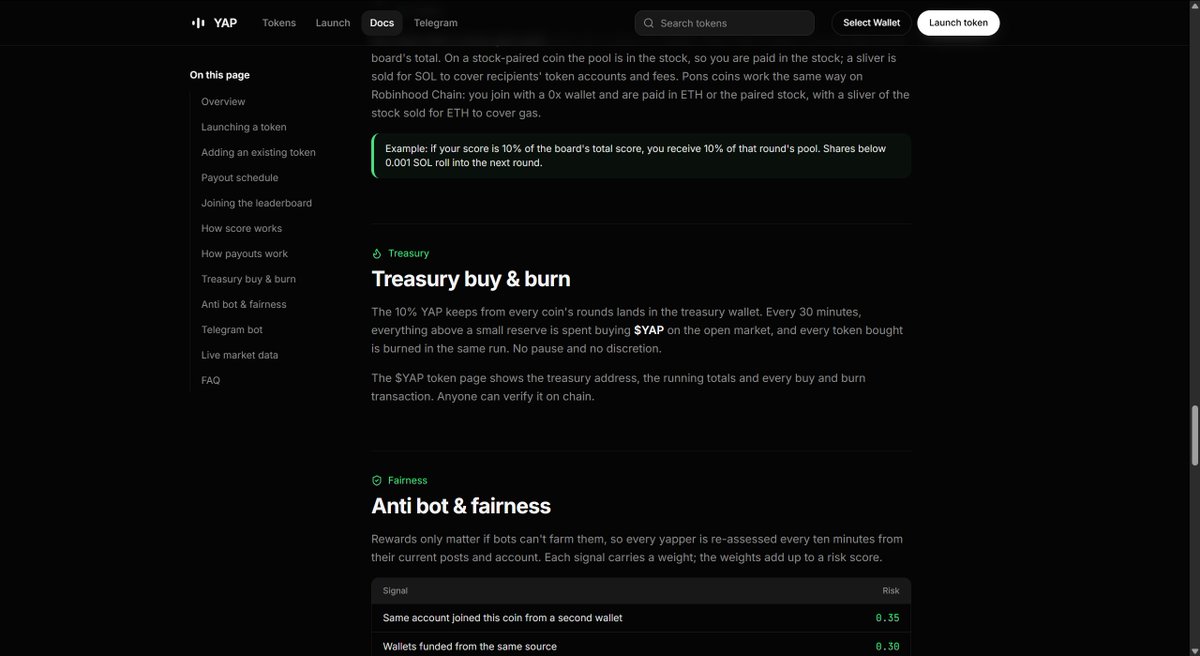Click the Signal column header

(x=395, y=591)
